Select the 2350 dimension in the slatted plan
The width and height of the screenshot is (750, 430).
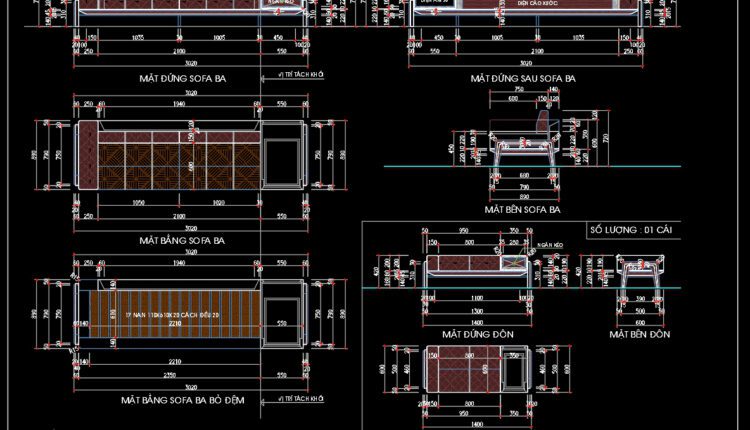170,375
